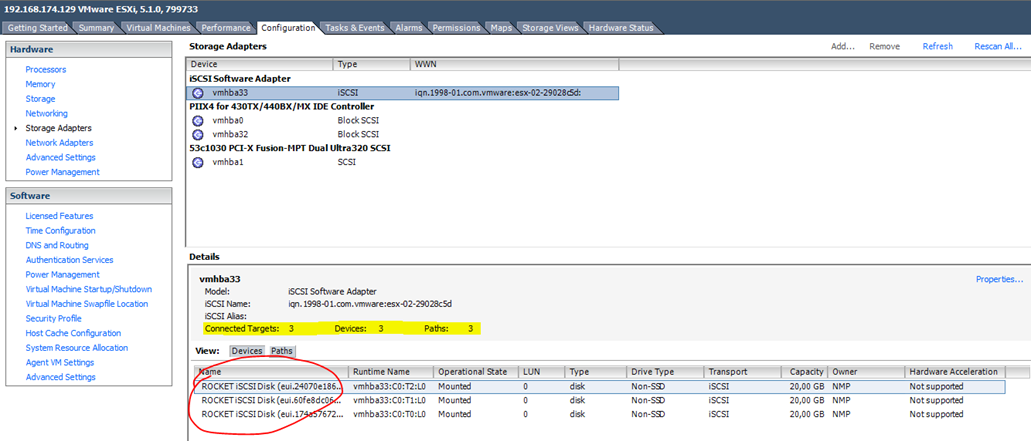Image resolution: width=1031 pixels, height=441 pixels.
Task: Select ROCKET iSCSI Disk eui.24070e186 row
Action: (598, 386)
